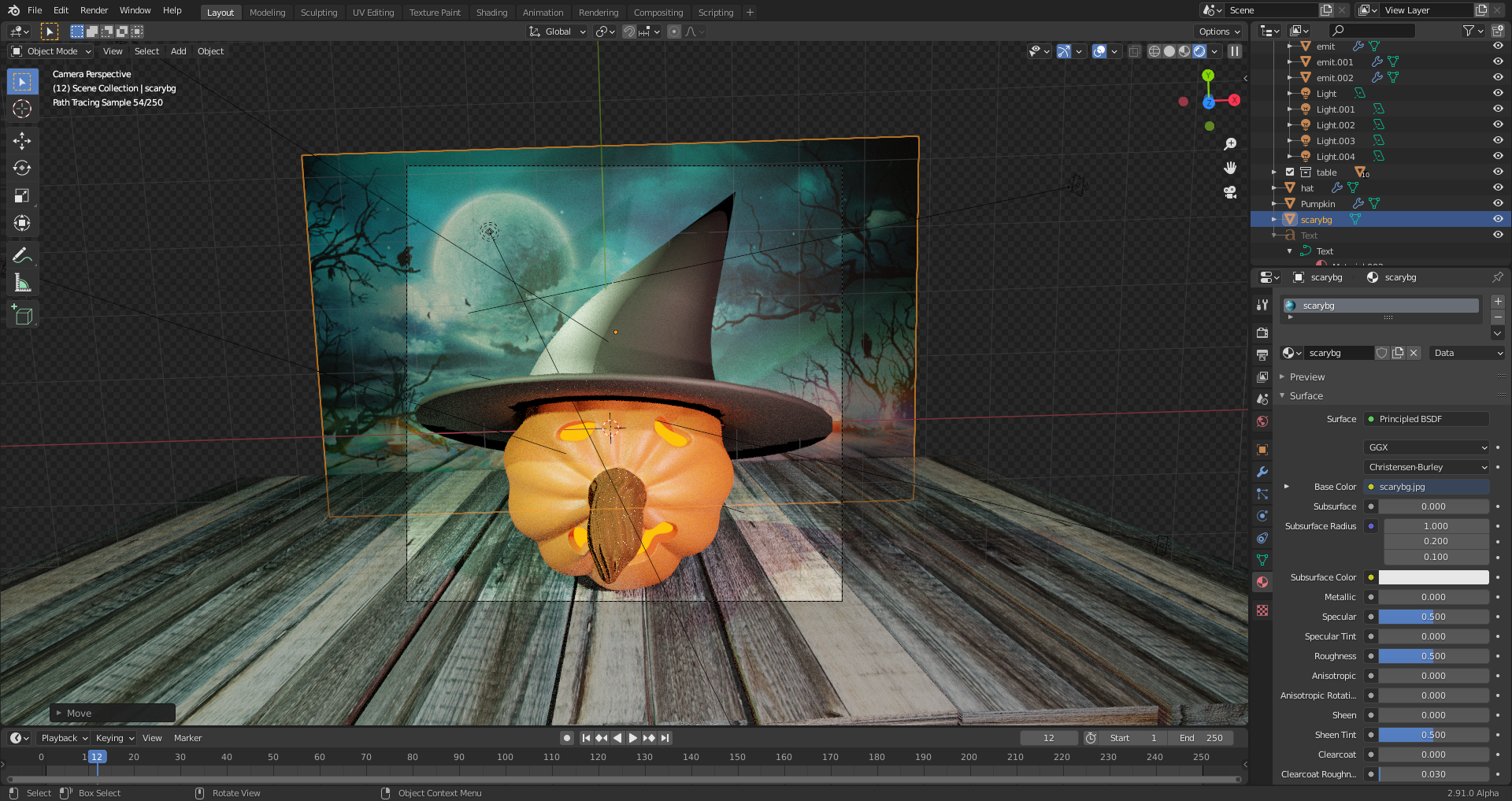Screen dimensions: 1512x801
Task: Select the Scale tool
Action: pos(22,196)
